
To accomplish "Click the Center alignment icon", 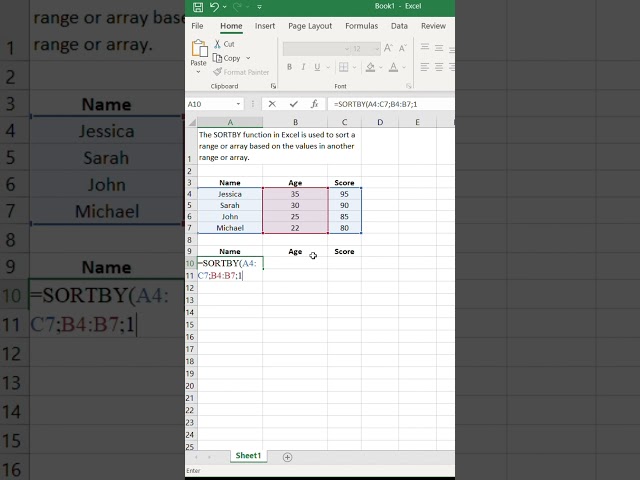I will click(x=439, y=67).
